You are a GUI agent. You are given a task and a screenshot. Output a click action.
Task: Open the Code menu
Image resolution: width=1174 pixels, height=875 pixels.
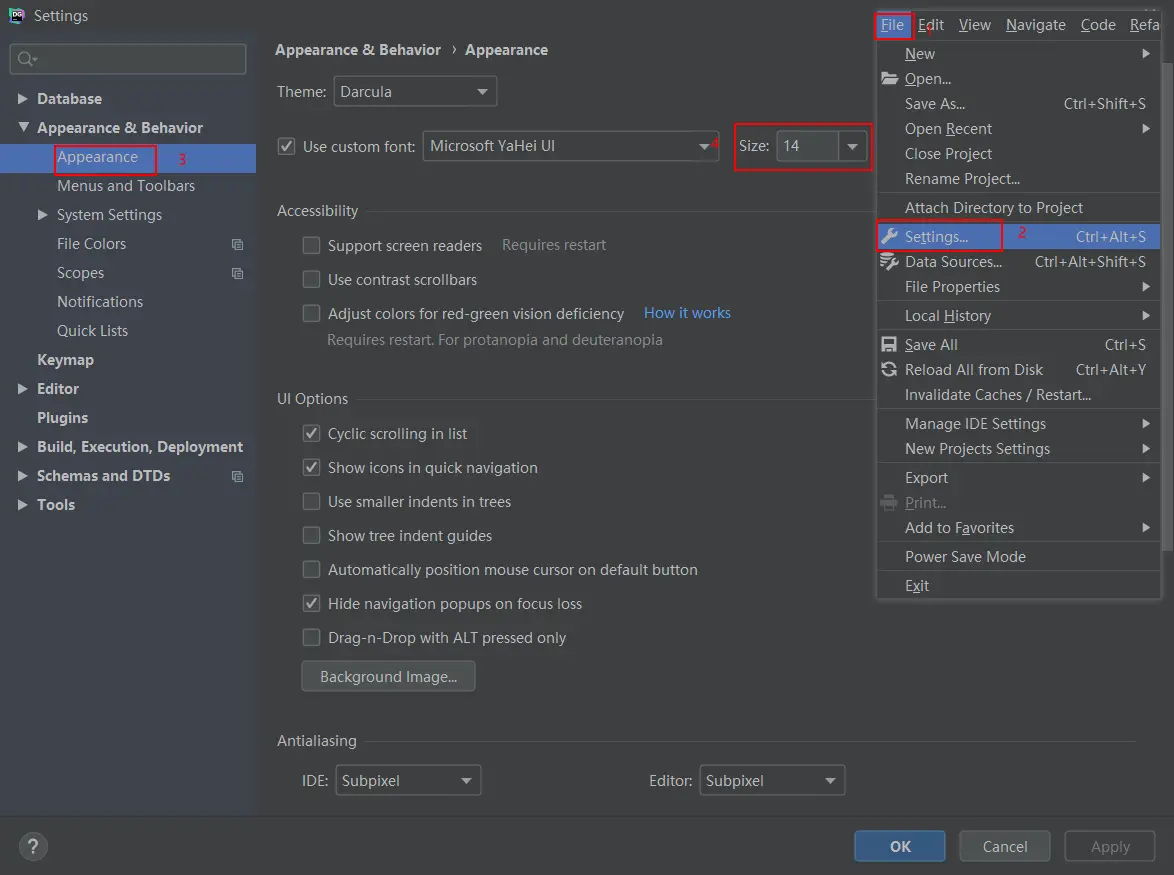(x=1098, y=25)
